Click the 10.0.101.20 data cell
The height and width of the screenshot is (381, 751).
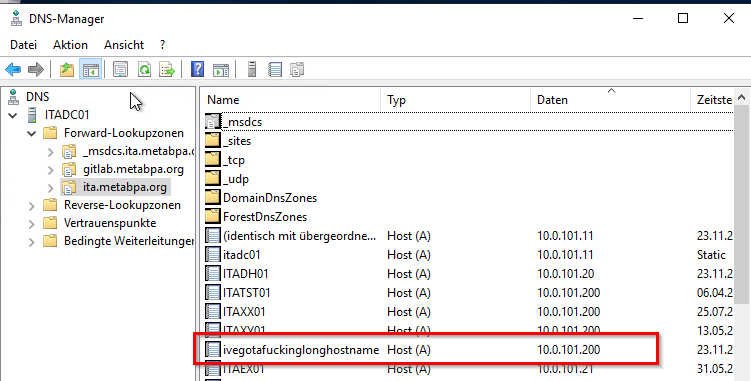(566, 274)
